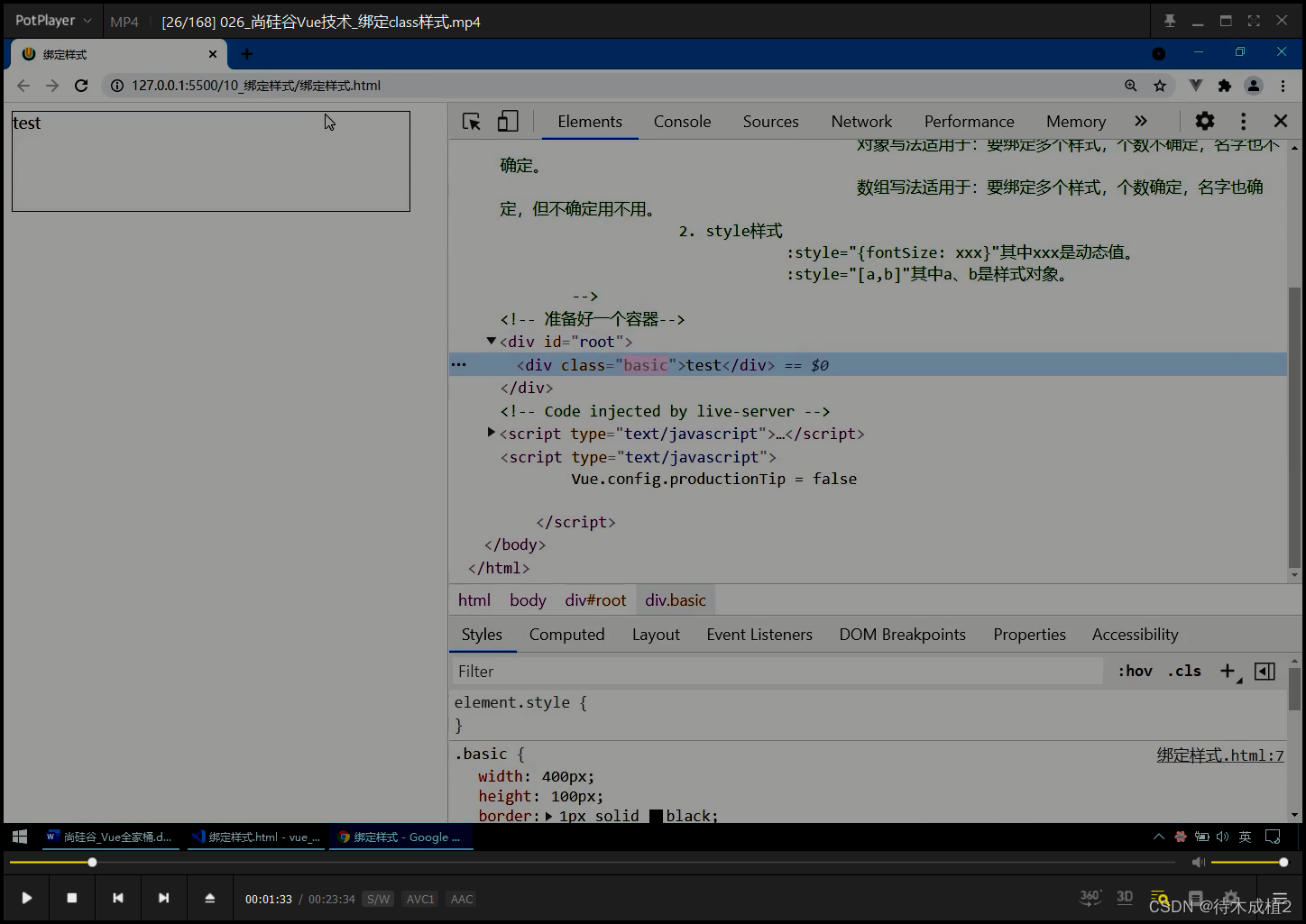Open the Chrome three-dot menu
The height and width of the screenshot is (924, 1306).
coord(1283,86)
